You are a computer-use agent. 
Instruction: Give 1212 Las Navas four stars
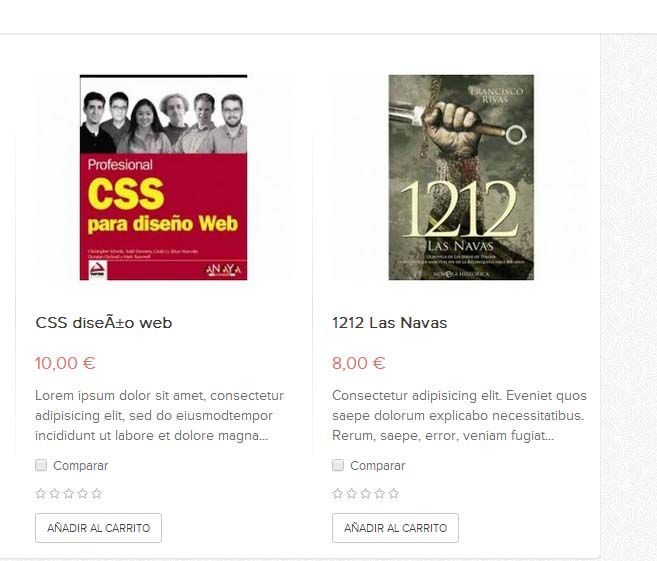(x=380, y=494)
